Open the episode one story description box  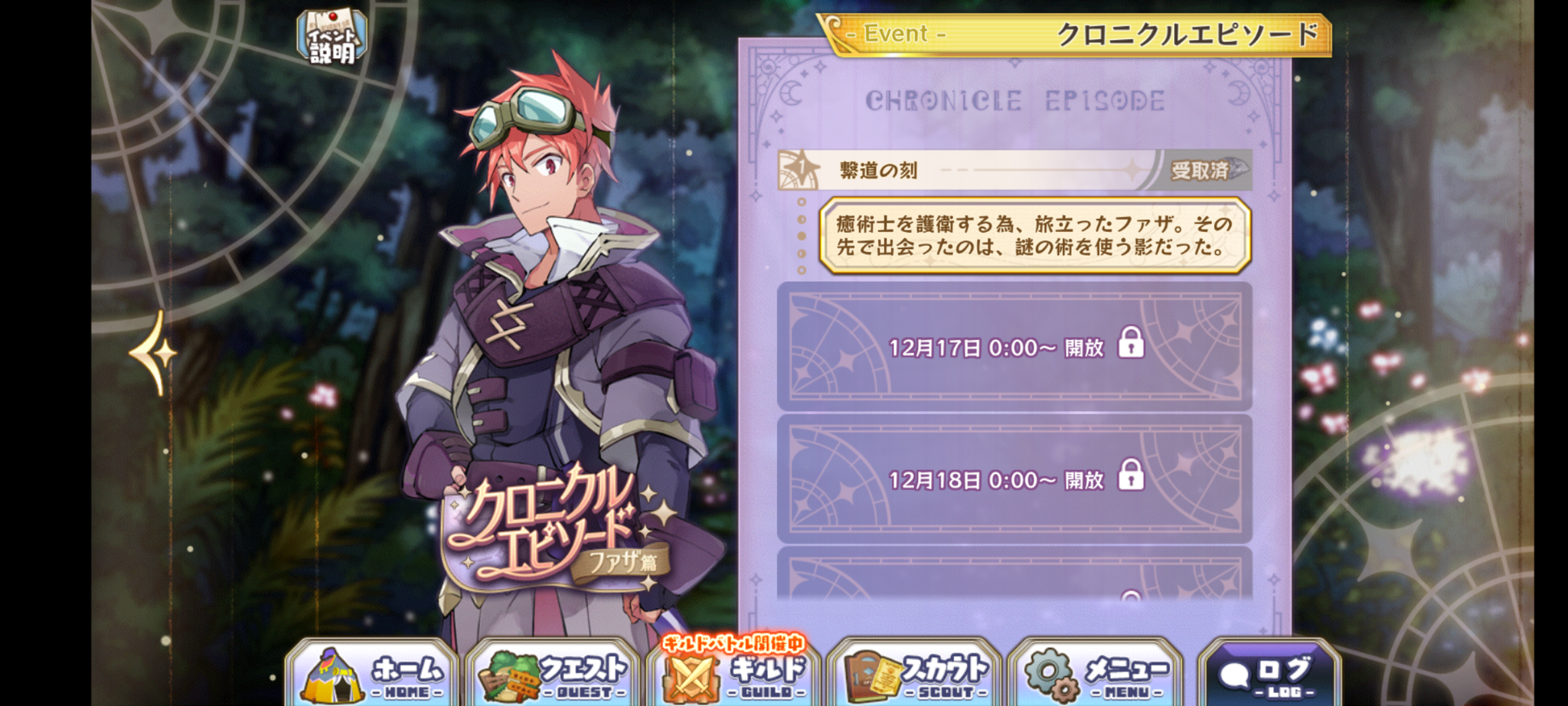pos(1035,236)
